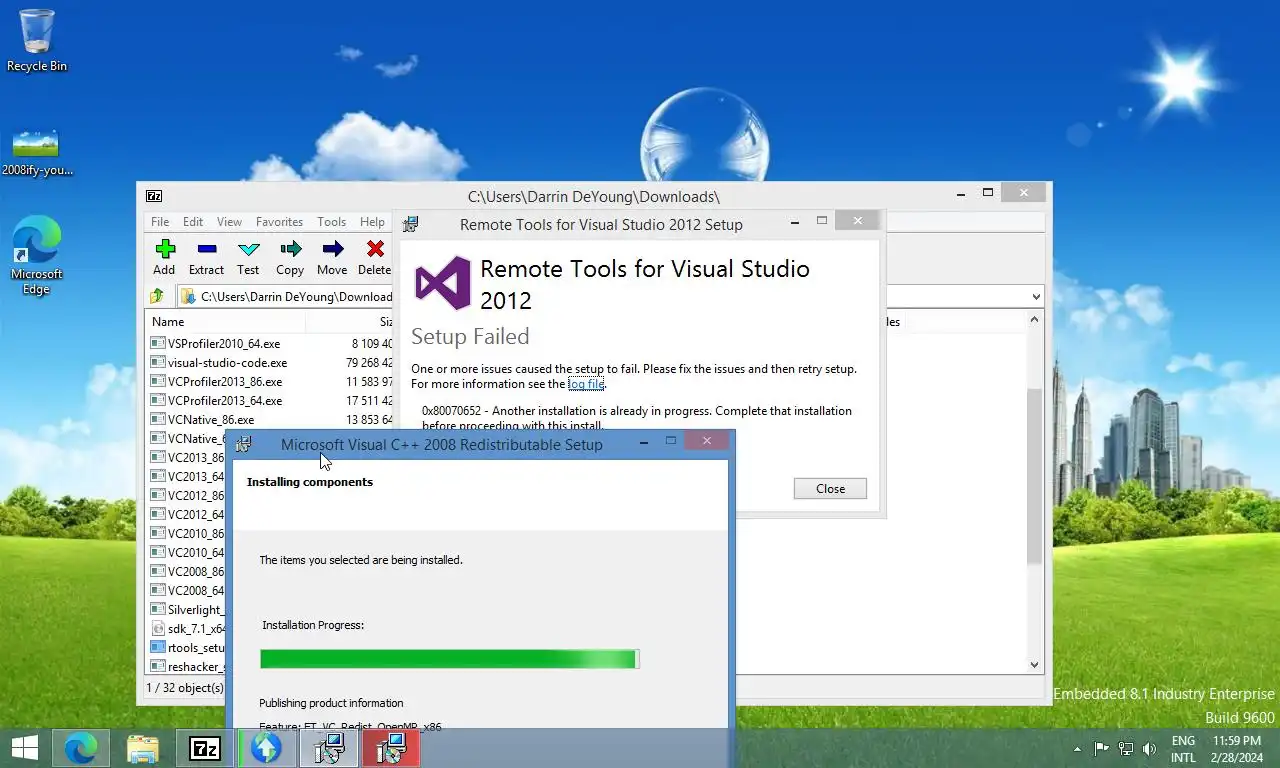Expand the 7-Zip address path dropdown
1280x768 pixels.
[x=1035, y=297]
